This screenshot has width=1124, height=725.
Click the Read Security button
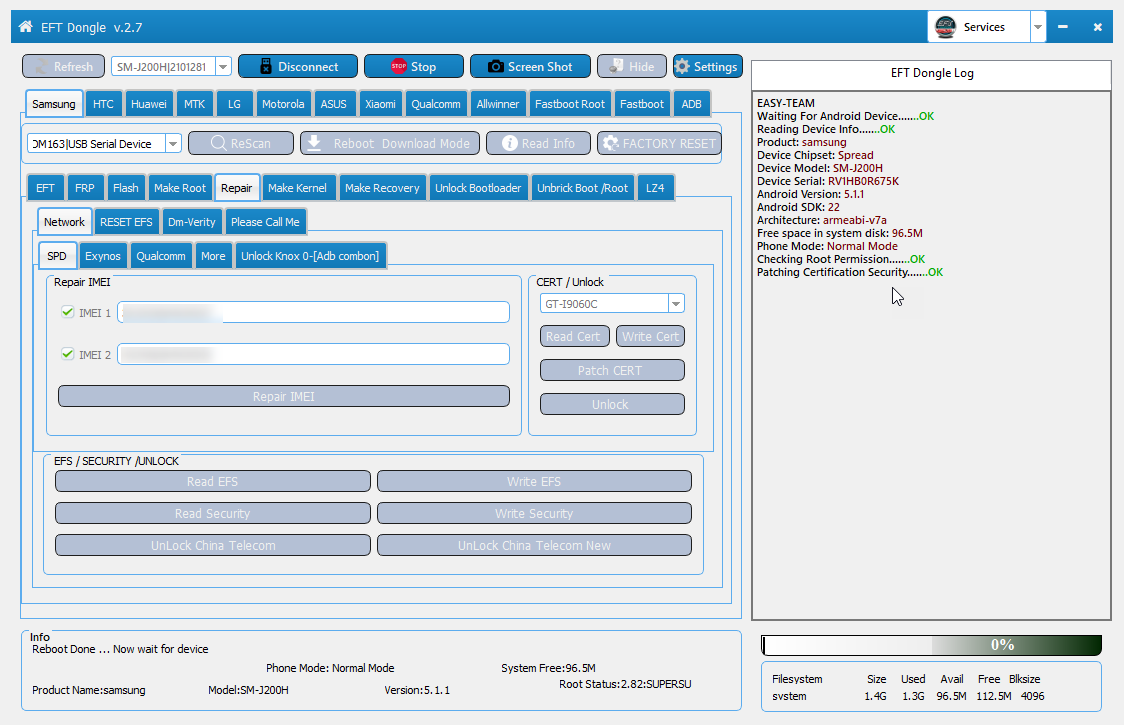point(213,513)
